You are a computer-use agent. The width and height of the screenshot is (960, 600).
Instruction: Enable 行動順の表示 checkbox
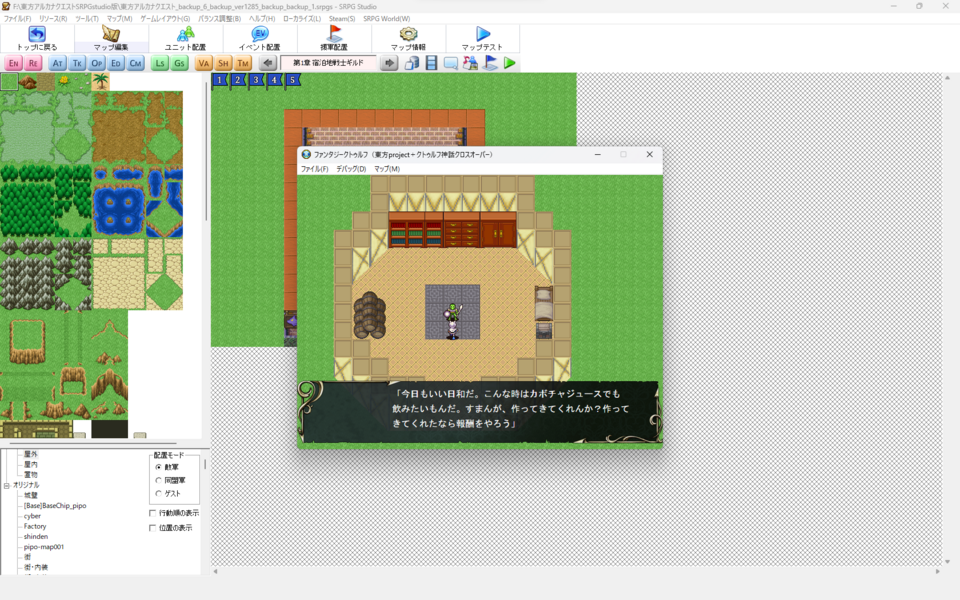(153, 513)
